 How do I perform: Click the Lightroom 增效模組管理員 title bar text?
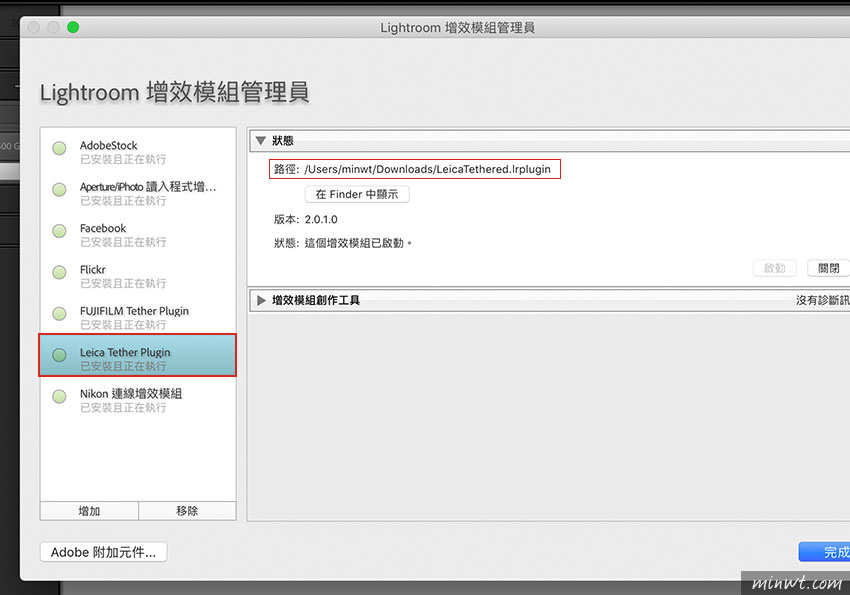click(x=458, y=28)
